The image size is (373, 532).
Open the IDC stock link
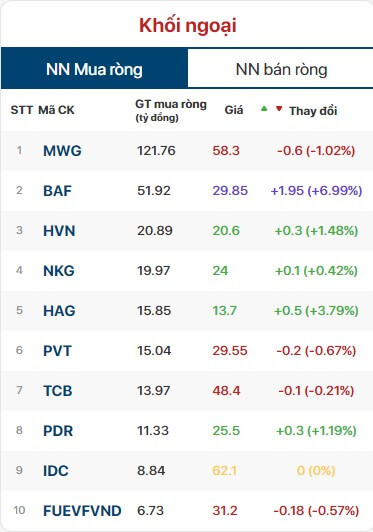(56, 471)
